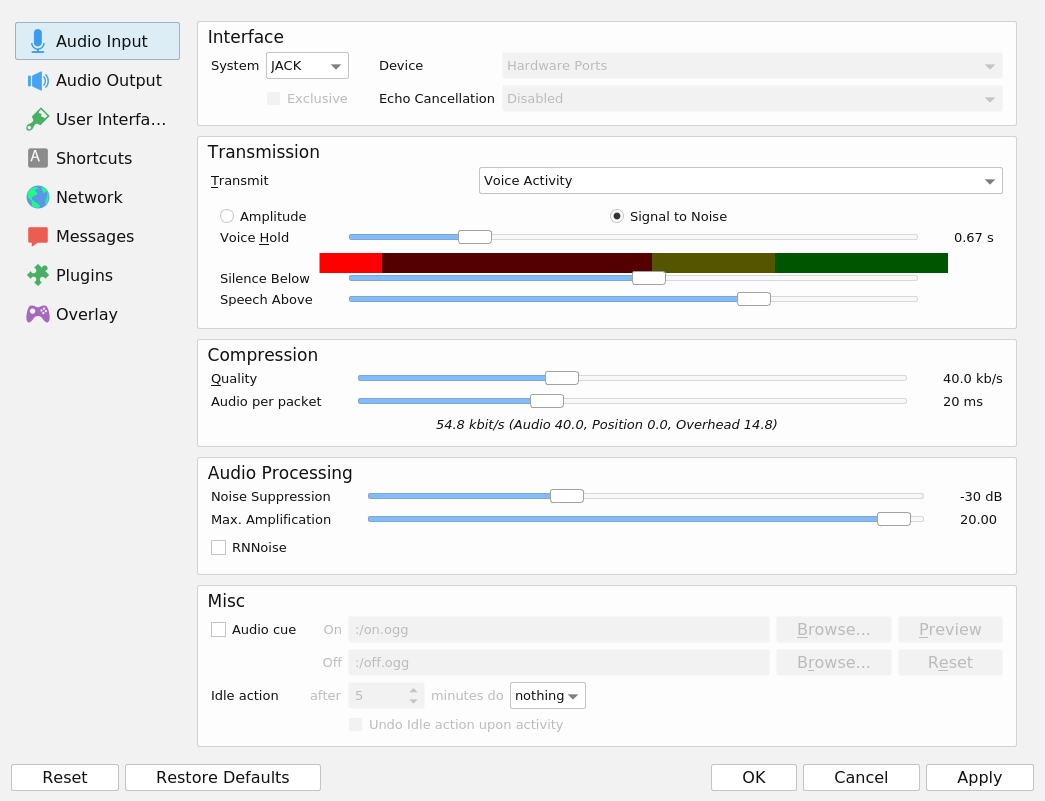
Task: Enable the RNNoise checkbox
Action: 219,547
